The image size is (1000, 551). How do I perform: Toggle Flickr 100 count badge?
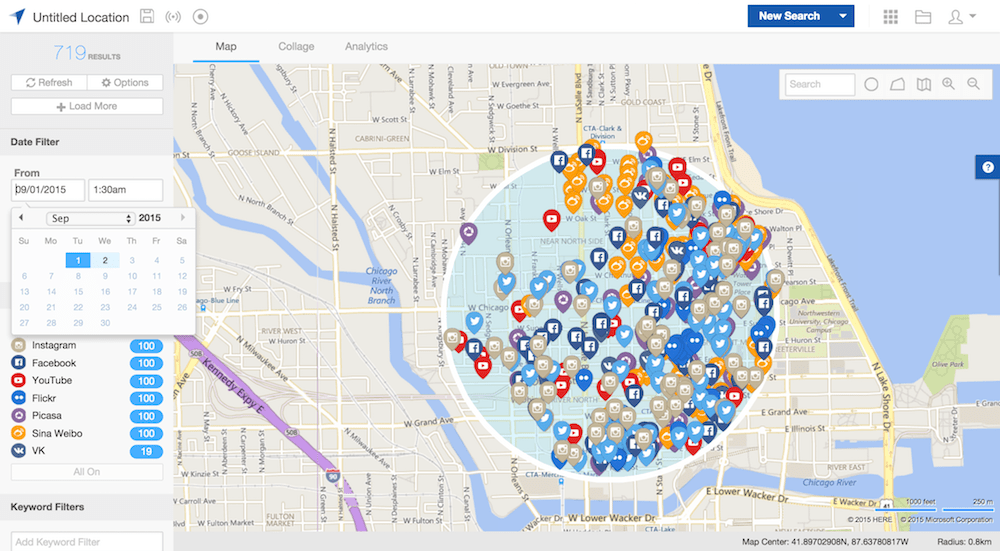[x=146, y=398]
